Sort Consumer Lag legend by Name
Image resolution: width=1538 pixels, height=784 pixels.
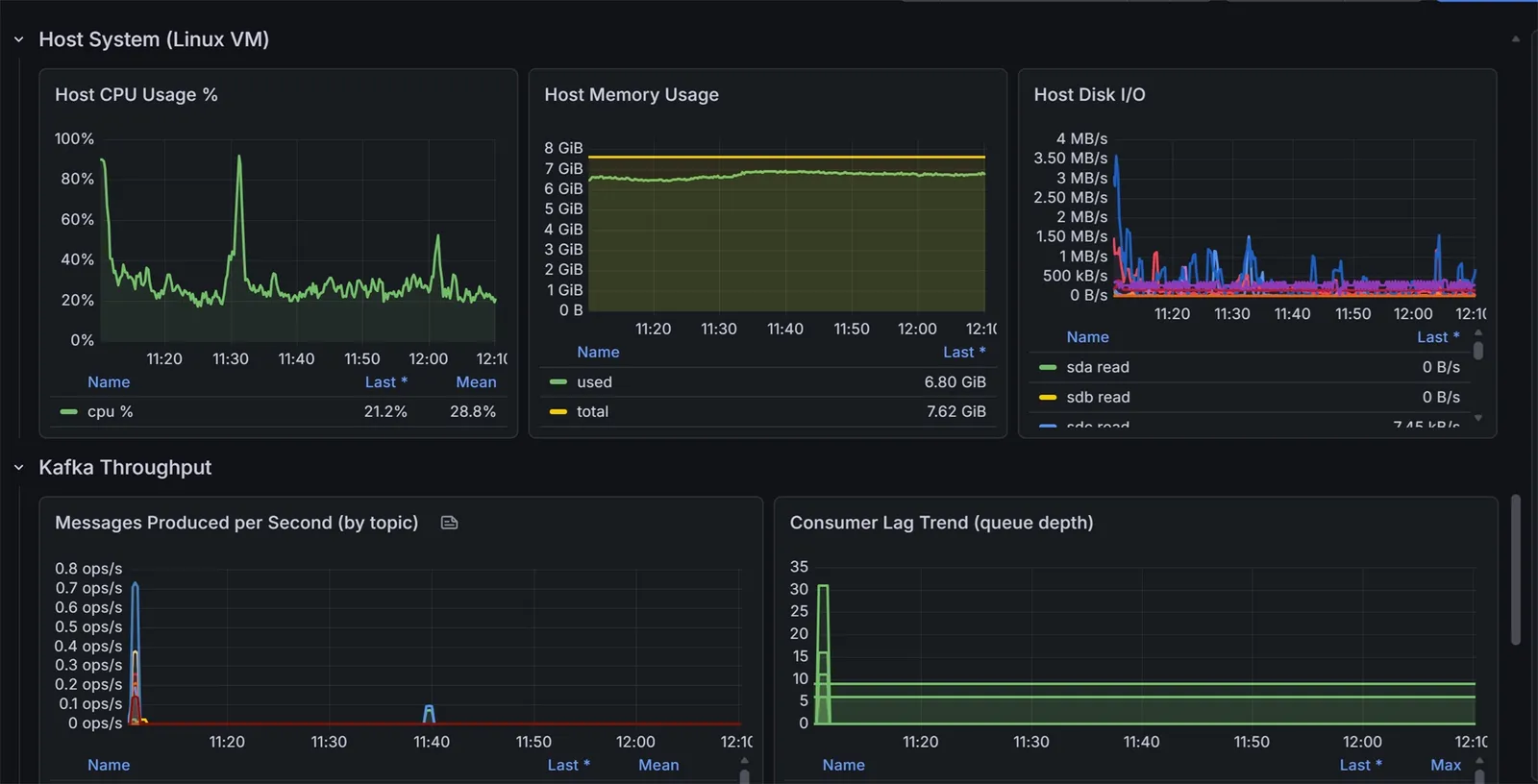[843, 766]
